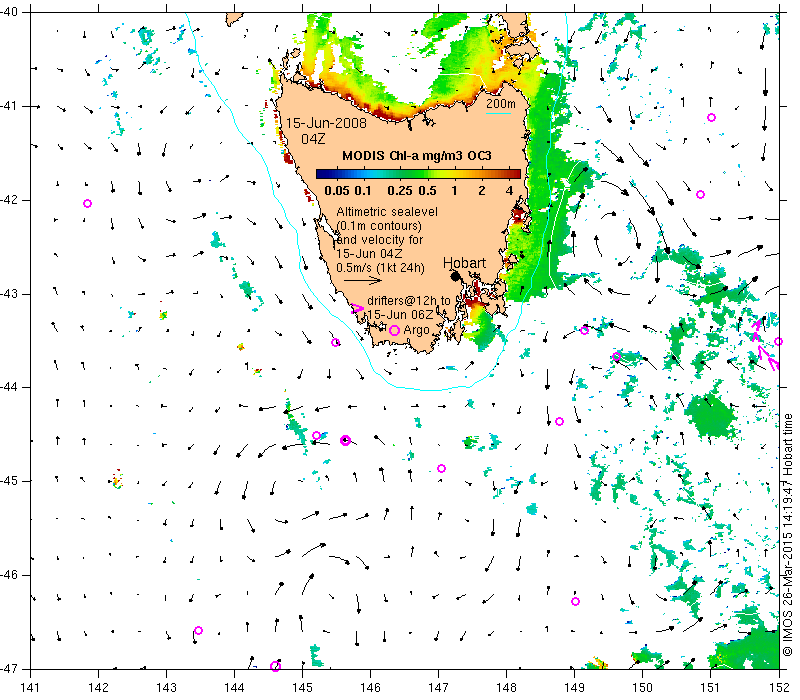Click longitude axis label 152
This screenshot has width=800, height=700.
coord(779,687)
